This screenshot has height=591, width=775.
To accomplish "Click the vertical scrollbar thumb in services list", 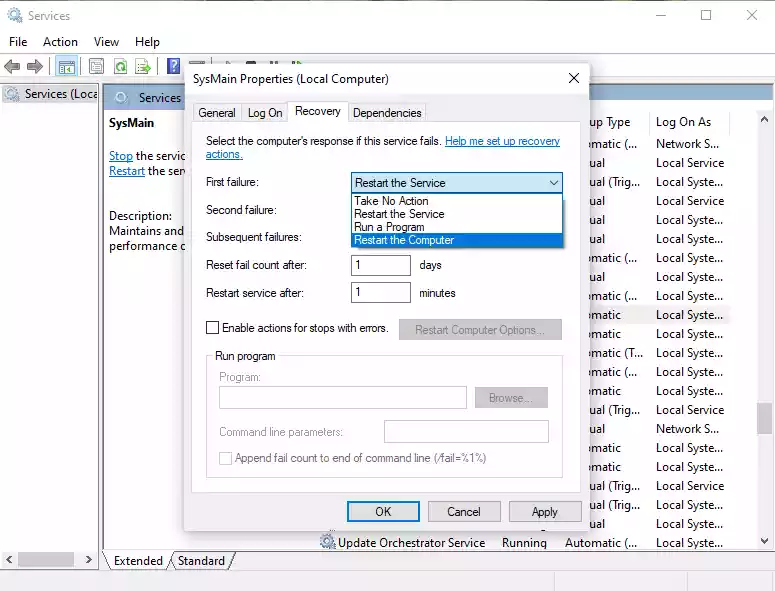I will [x=765, y=419].
